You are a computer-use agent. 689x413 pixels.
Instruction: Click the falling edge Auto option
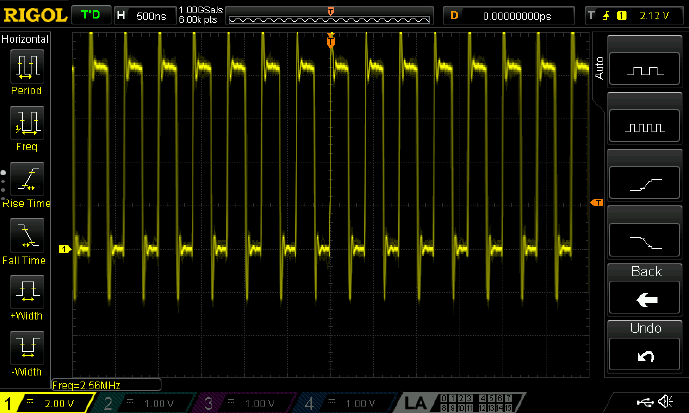pyautogui.click(x=645, y=239)
